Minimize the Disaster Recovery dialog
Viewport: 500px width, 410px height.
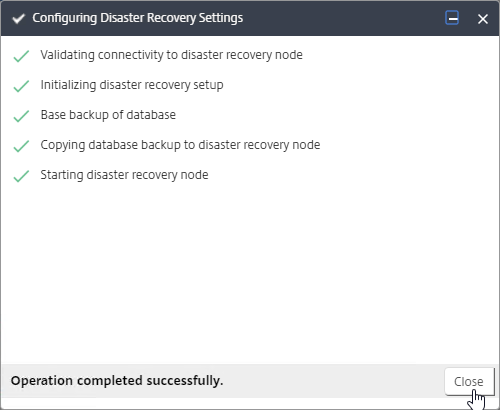[x=452, y=18]
